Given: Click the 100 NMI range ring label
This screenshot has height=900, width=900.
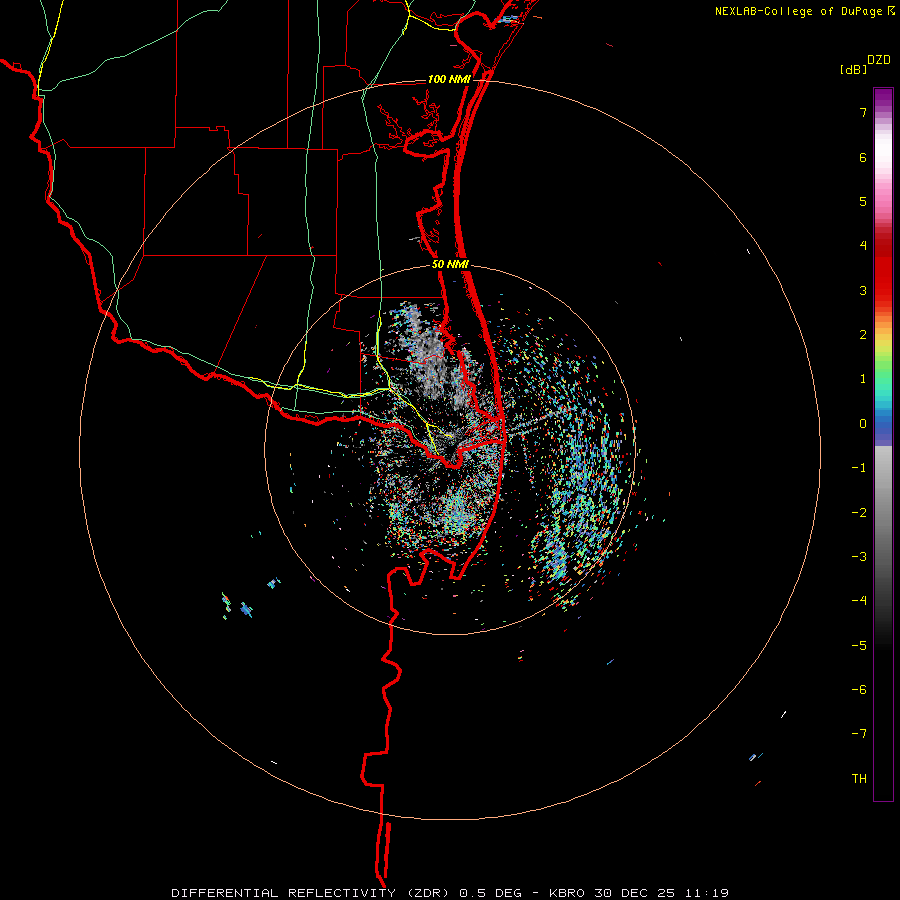Looking at the screenshot, I should pyautogui.click(x=449, y=79).
